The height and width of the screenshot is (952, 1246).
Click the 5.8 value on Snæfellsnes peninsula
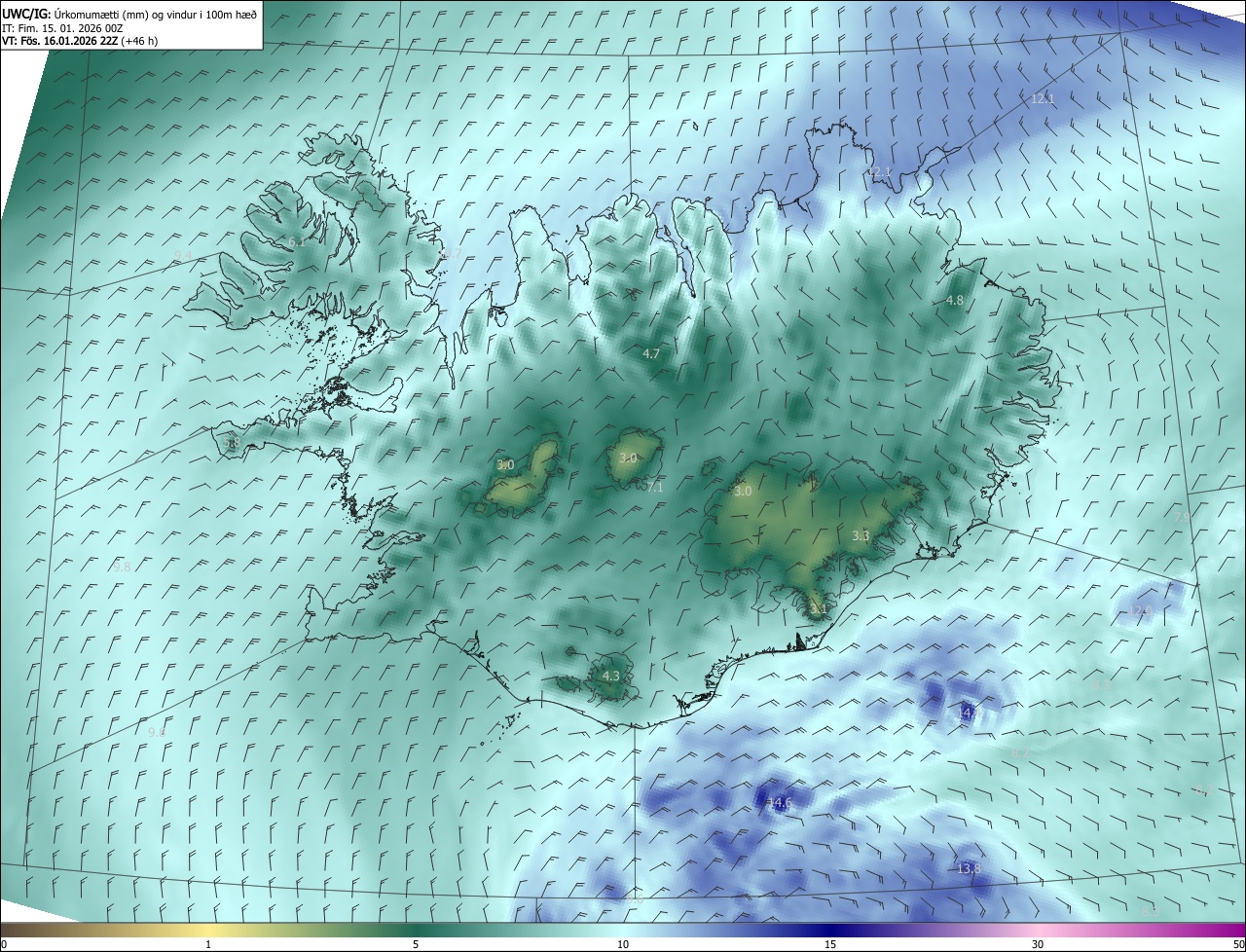tap(231, 443)
